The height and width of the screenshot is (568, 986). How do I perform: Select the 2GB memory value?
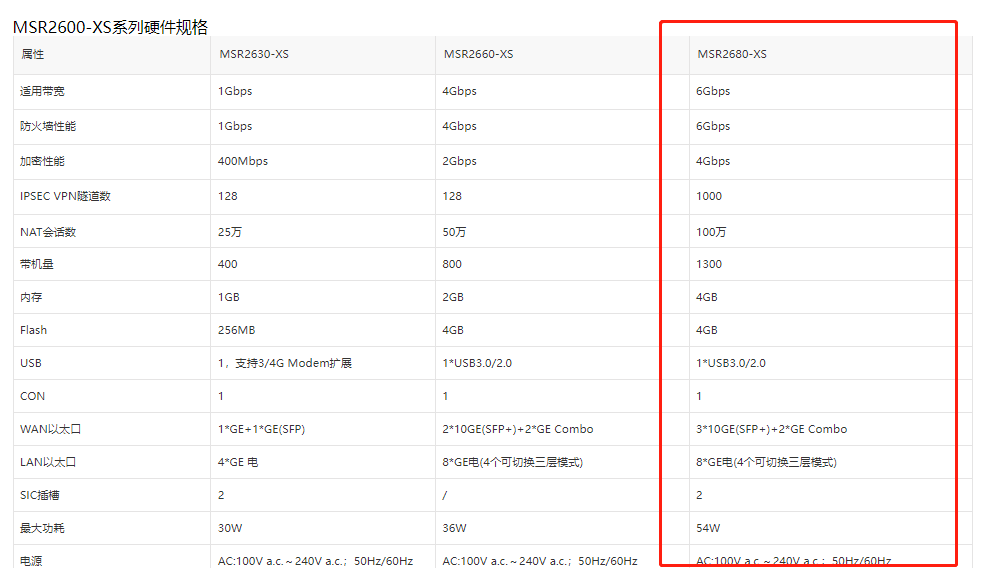click(453, 297)
